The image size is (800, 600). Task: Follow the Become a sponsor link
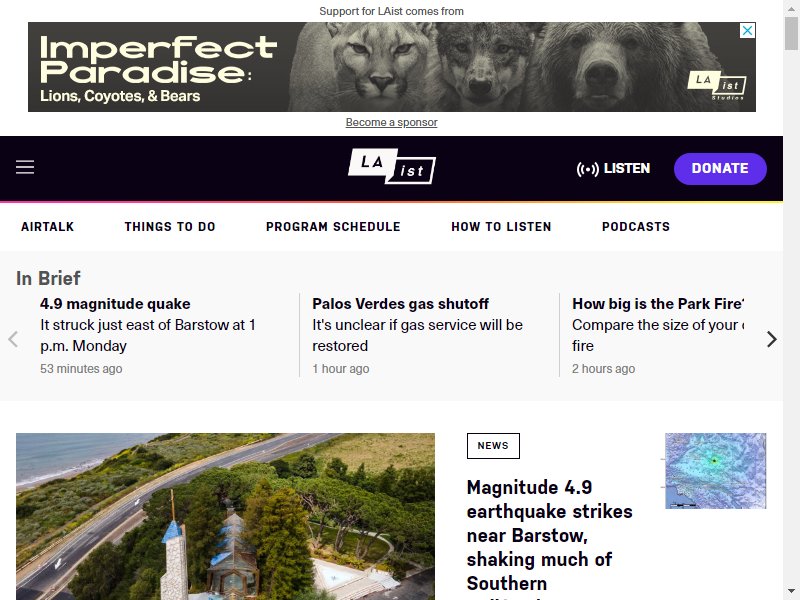[x=391, y=122]
